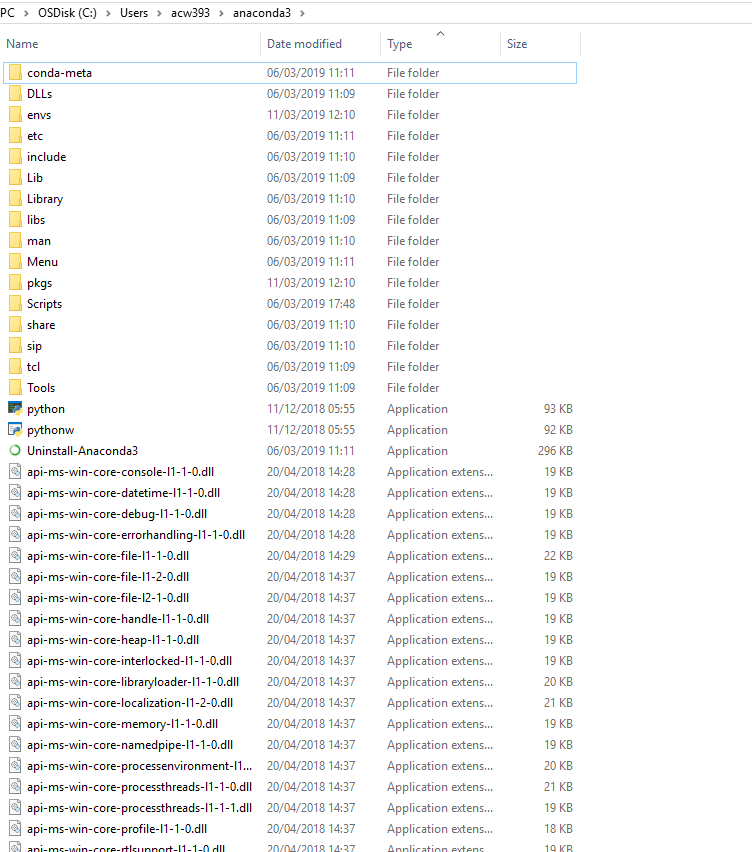This screenshot has height=852, width=752.
Task: Select the file api-ms-win-core-namedpipe-l1-1-0.dll
Action: coord(130,745)
